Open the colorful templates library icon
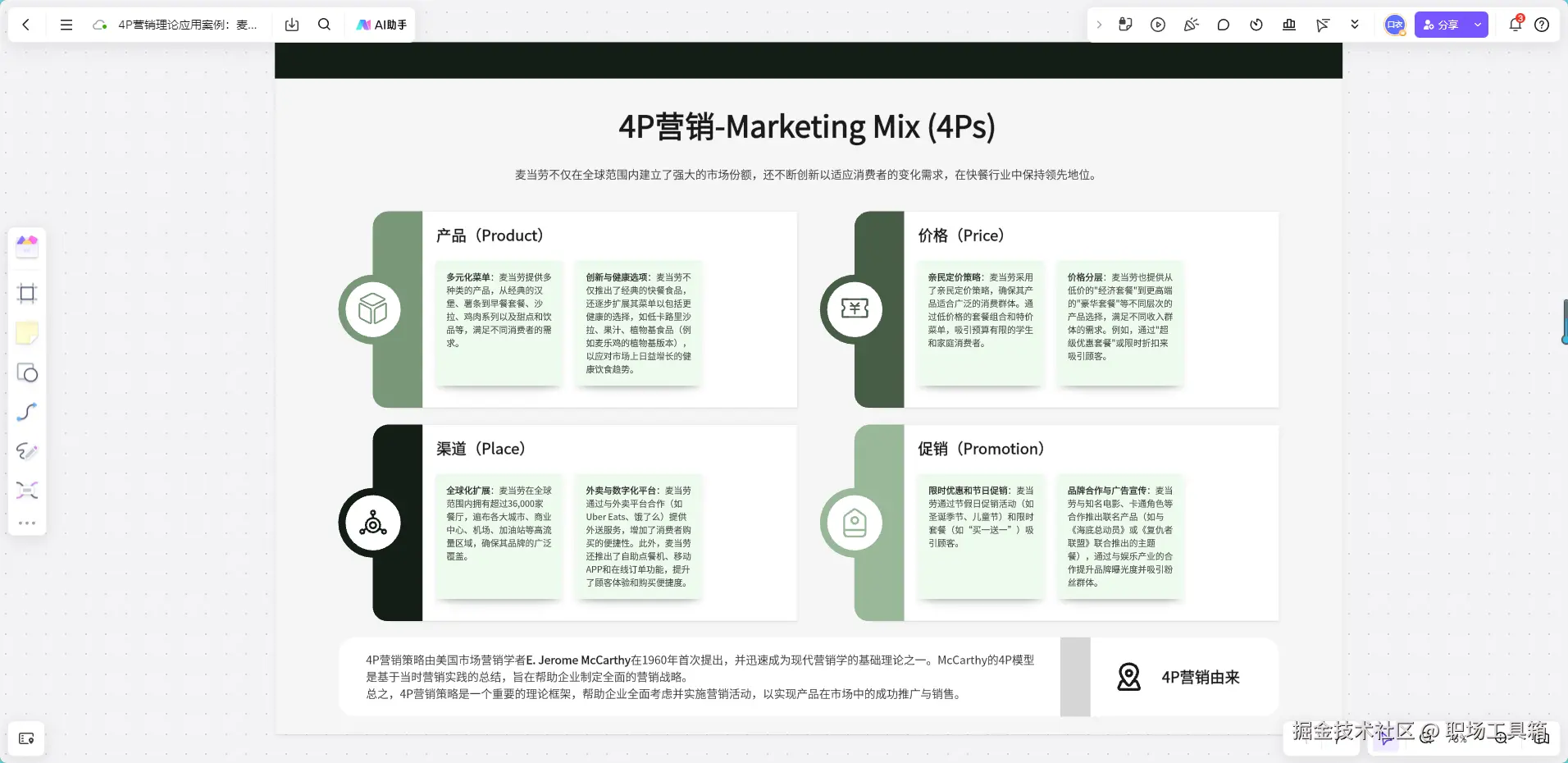 click(27, 246)
